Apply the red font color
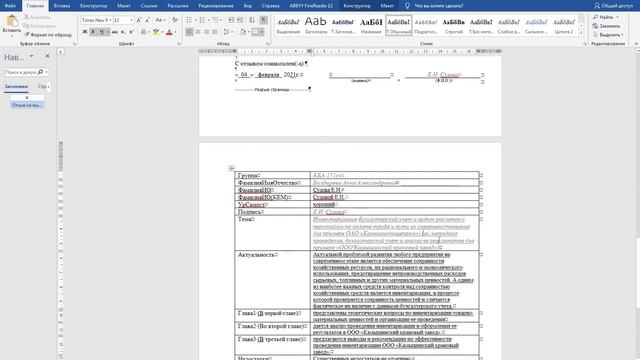 pos(169,32)
